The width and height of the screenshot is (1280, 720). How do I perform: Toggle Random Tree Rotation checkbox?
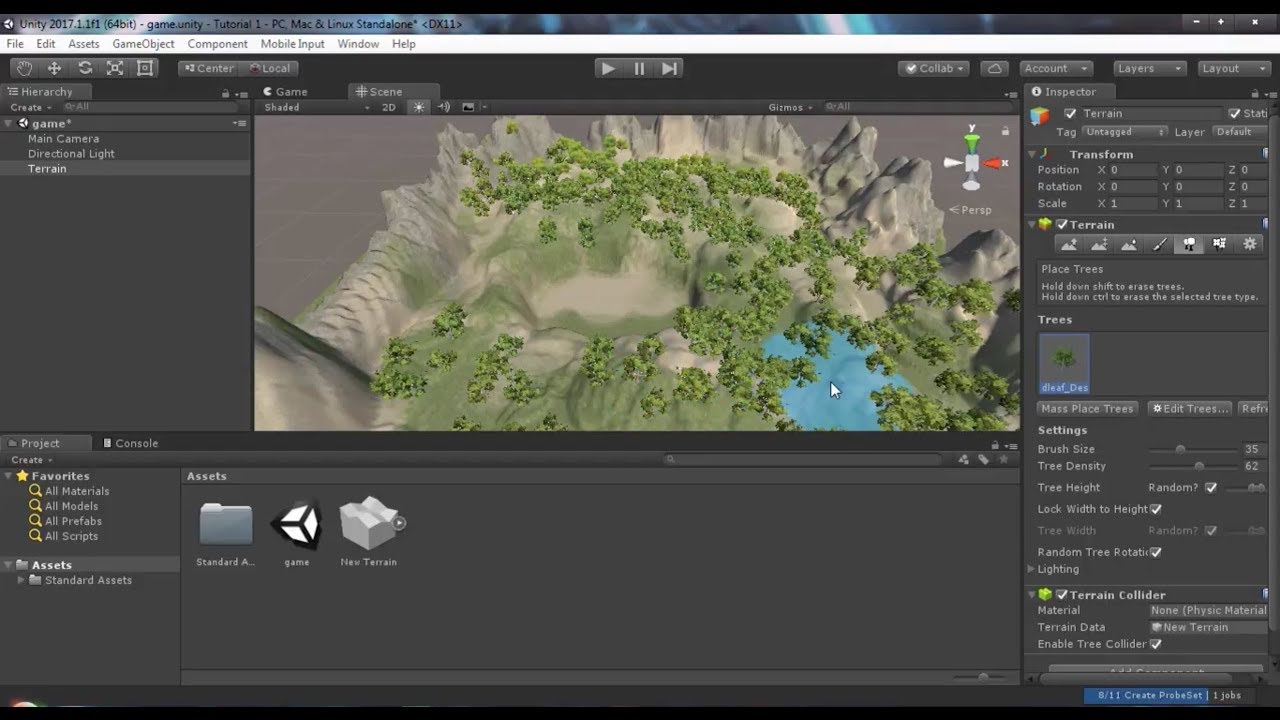1156,552
